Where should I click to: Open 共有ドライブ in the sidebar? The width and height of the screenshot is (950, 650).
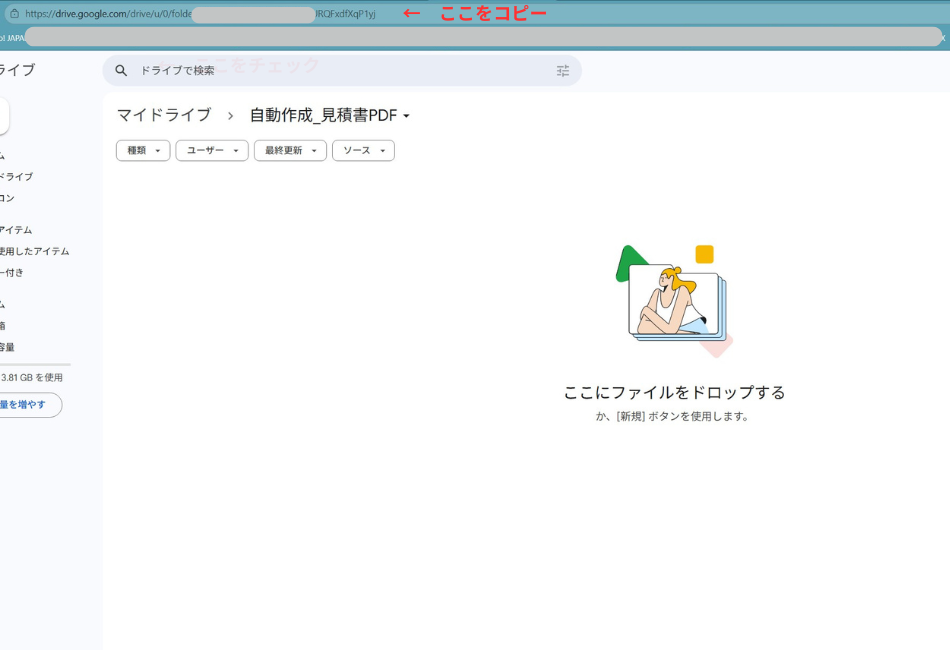[x=30, y=175]
